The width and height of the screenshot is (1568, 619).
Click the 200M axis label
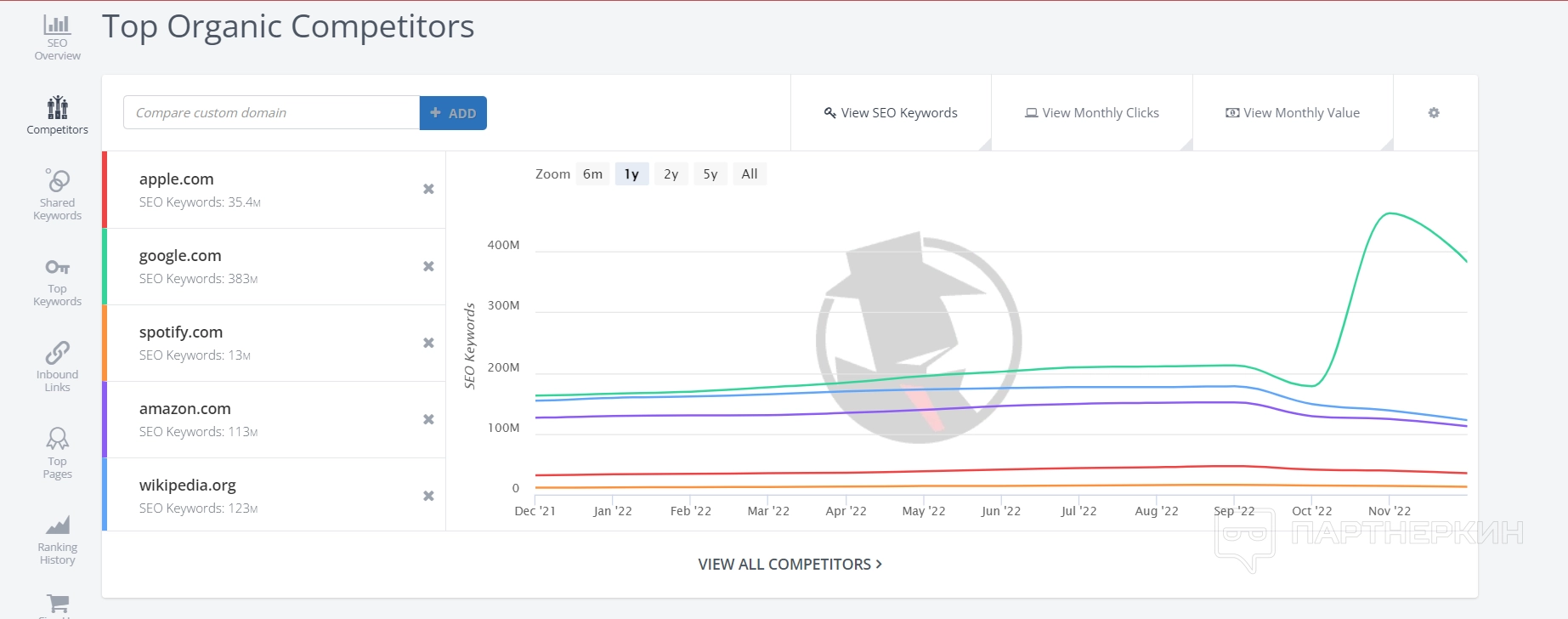pyautogui.click(x=503, y=367)
